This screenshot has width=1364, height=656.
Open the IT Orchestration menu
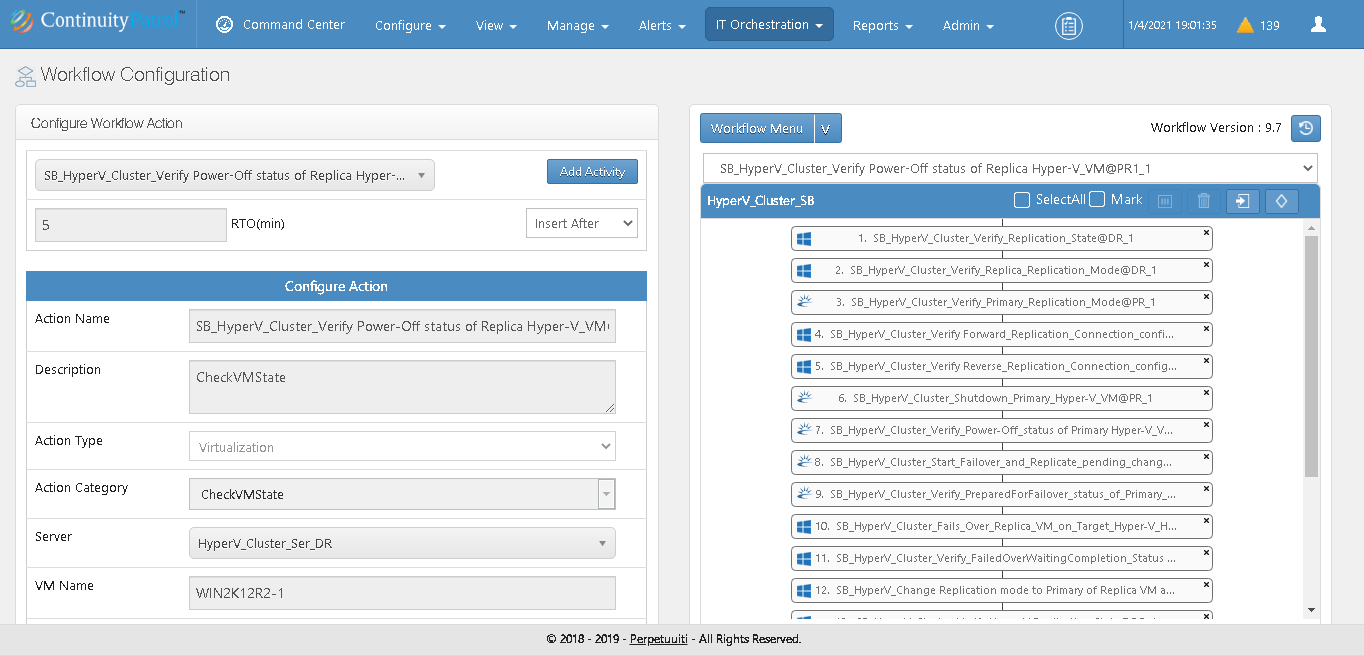pyautogui.click(x=768, y=25)
